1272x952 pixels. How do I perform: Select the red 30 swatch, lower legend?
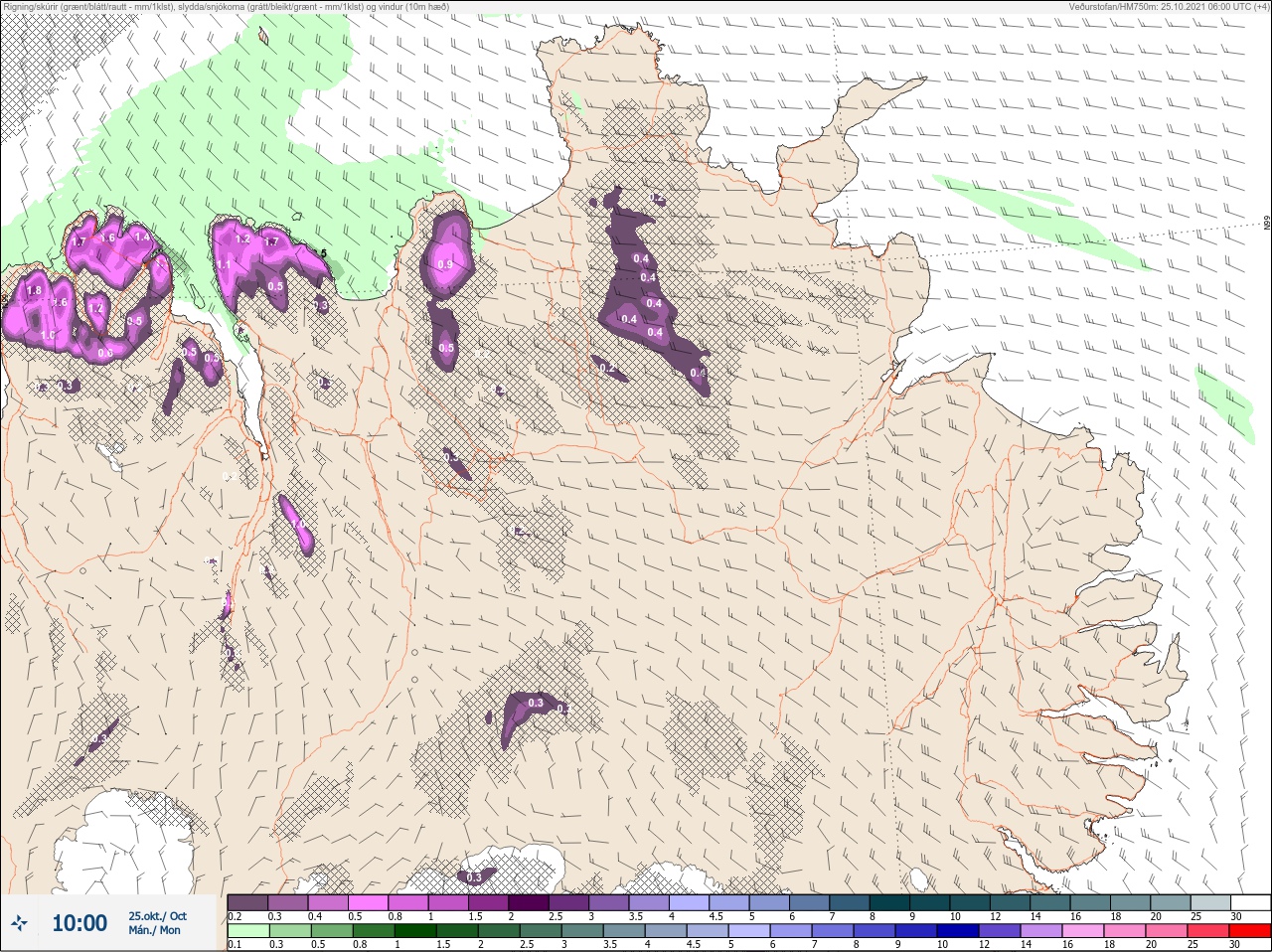(1250, 931)
